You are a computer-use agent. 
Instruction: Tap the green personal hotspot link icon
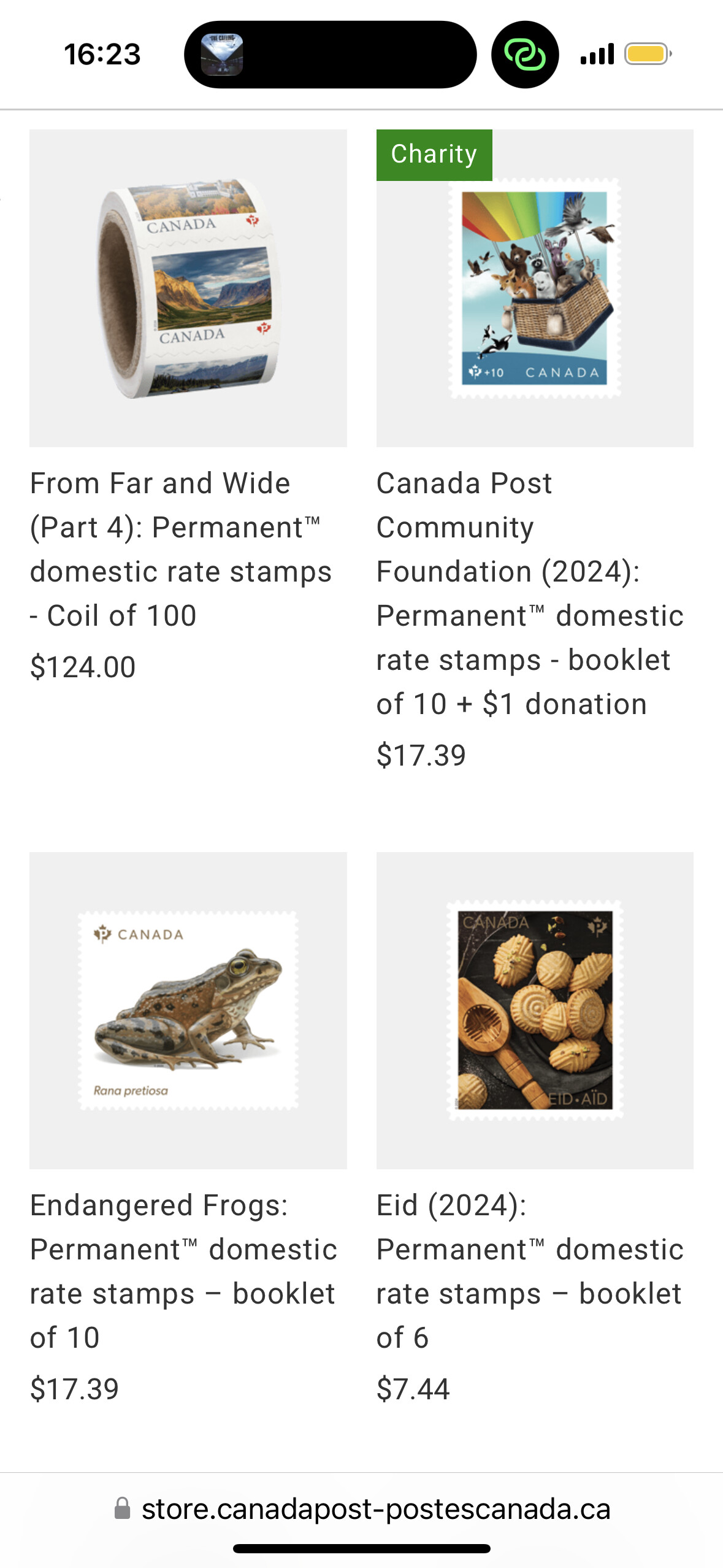click(524, 55)
